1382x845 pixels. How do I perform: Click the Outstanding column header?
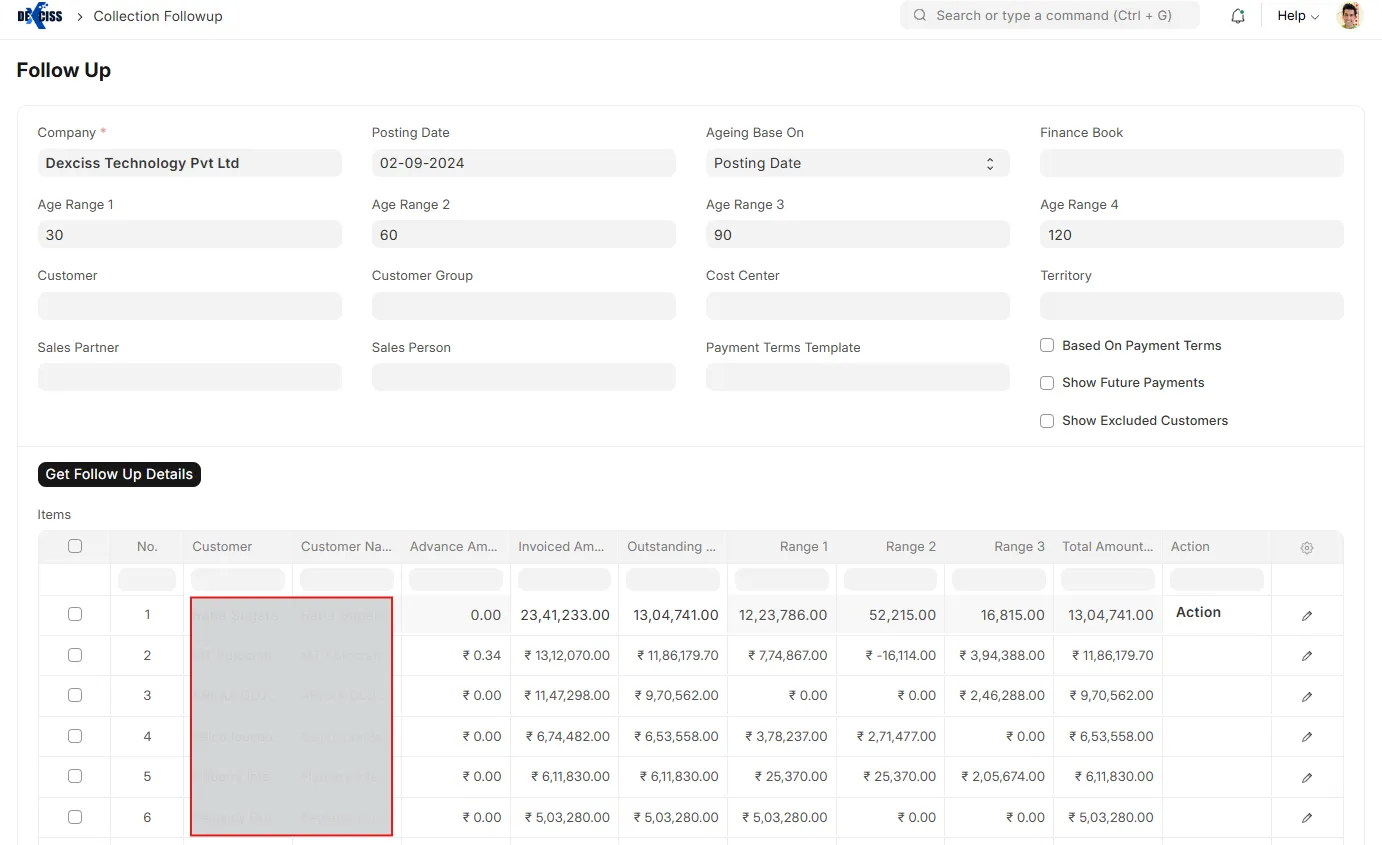coord(673,547)
